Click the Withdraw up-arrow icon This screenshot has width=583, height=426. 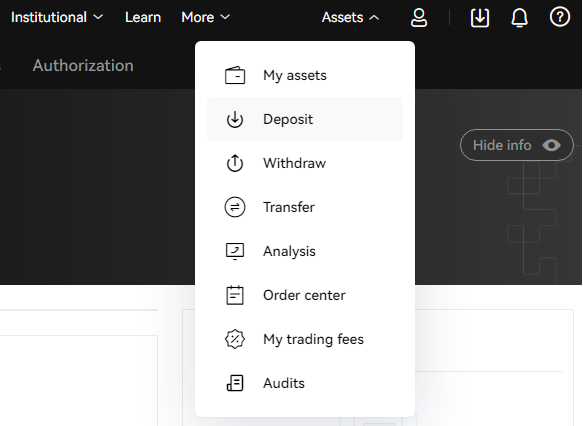235,163
